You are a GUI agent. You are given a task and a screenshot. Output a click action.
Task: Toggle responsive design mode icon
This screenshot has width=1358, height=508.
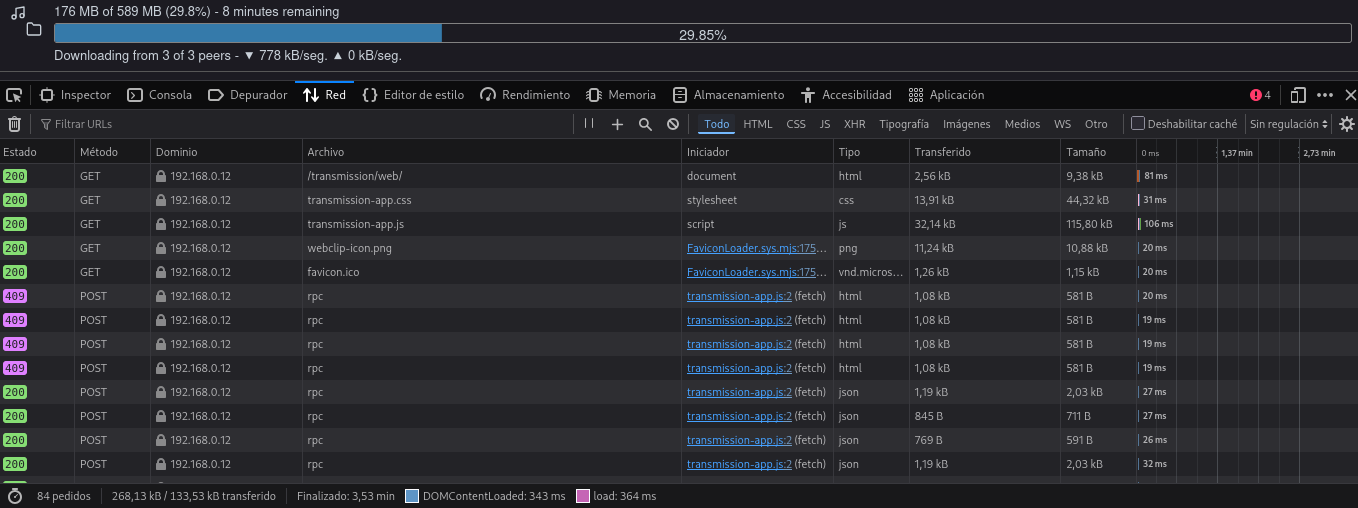click(x=1298, y=95)
